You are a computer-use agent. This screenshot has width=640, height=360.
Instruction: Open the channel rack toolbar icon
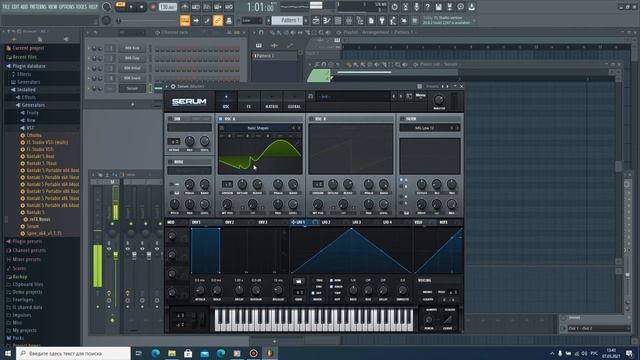(338, 20)
